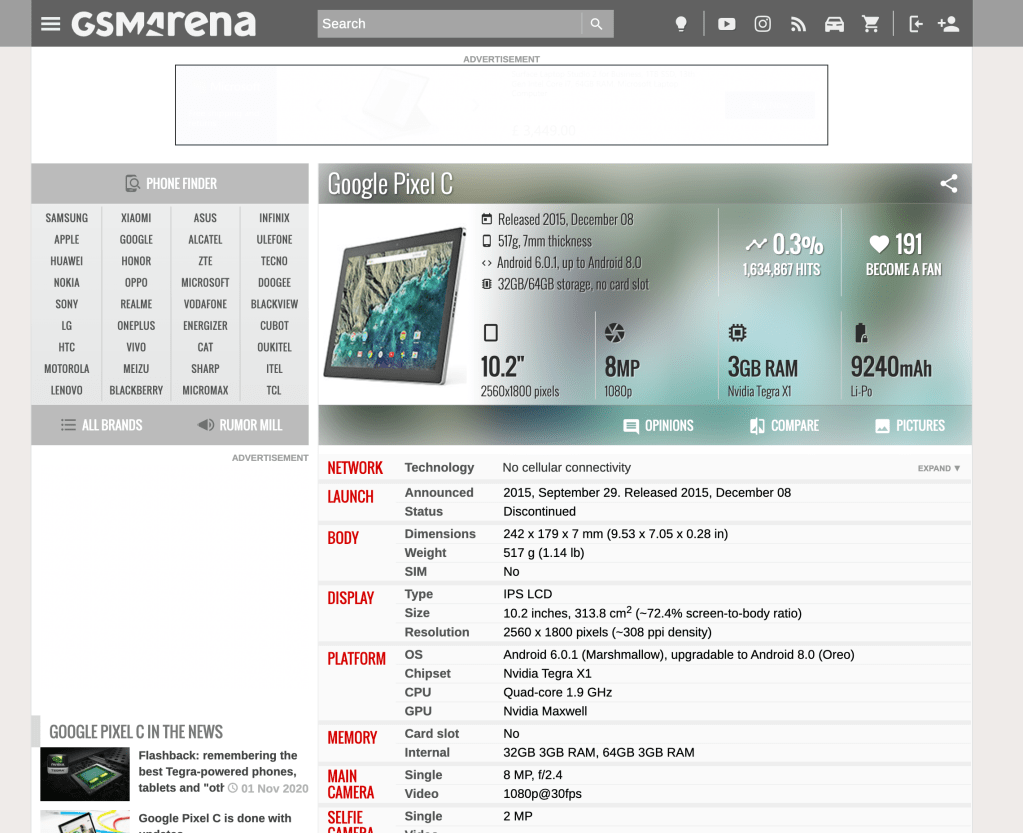Open Google Pixel C is done article
1023x833 pixels.
point(215,823)
